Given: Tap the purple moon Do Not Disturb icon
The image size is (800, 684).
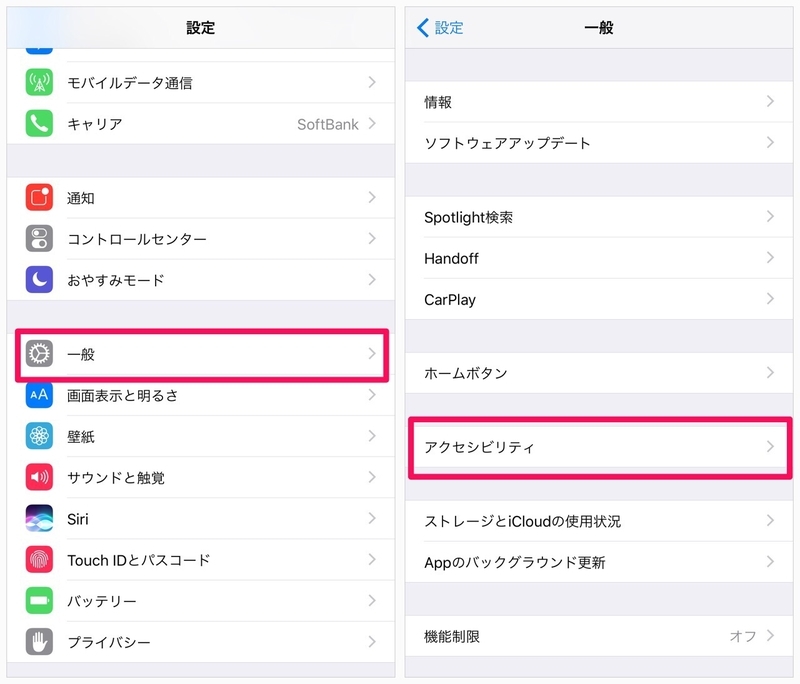Looking at the screenshot, I should pyautogui.click(x=39, y=280).
